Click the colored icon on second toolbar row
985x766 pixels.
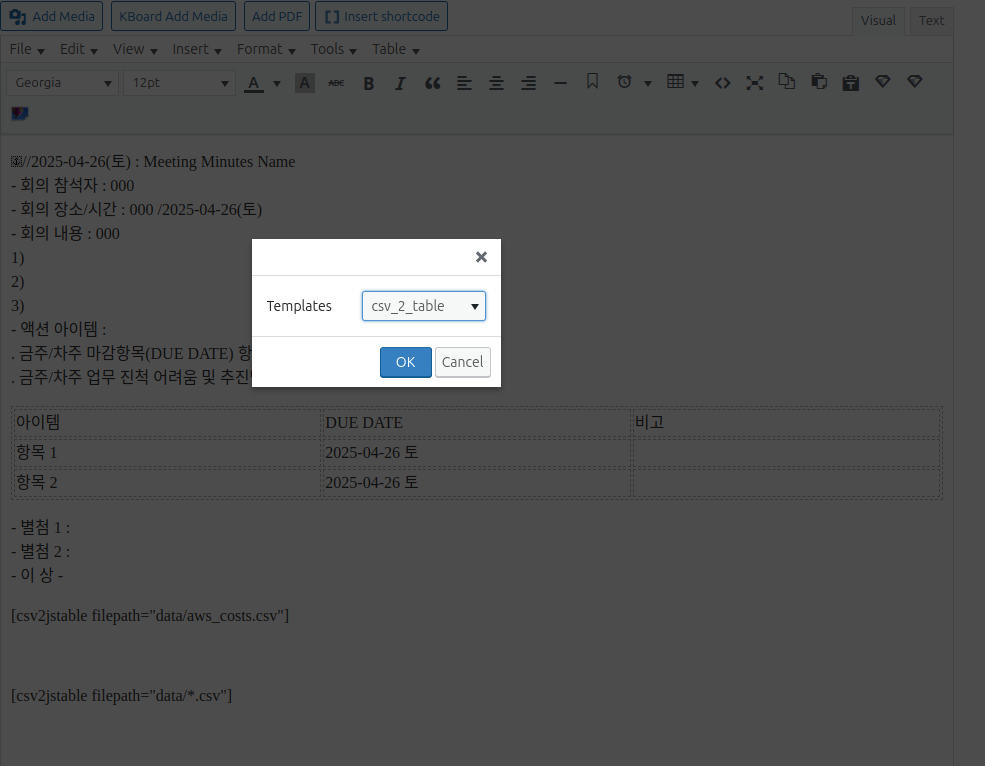(19, 114)
